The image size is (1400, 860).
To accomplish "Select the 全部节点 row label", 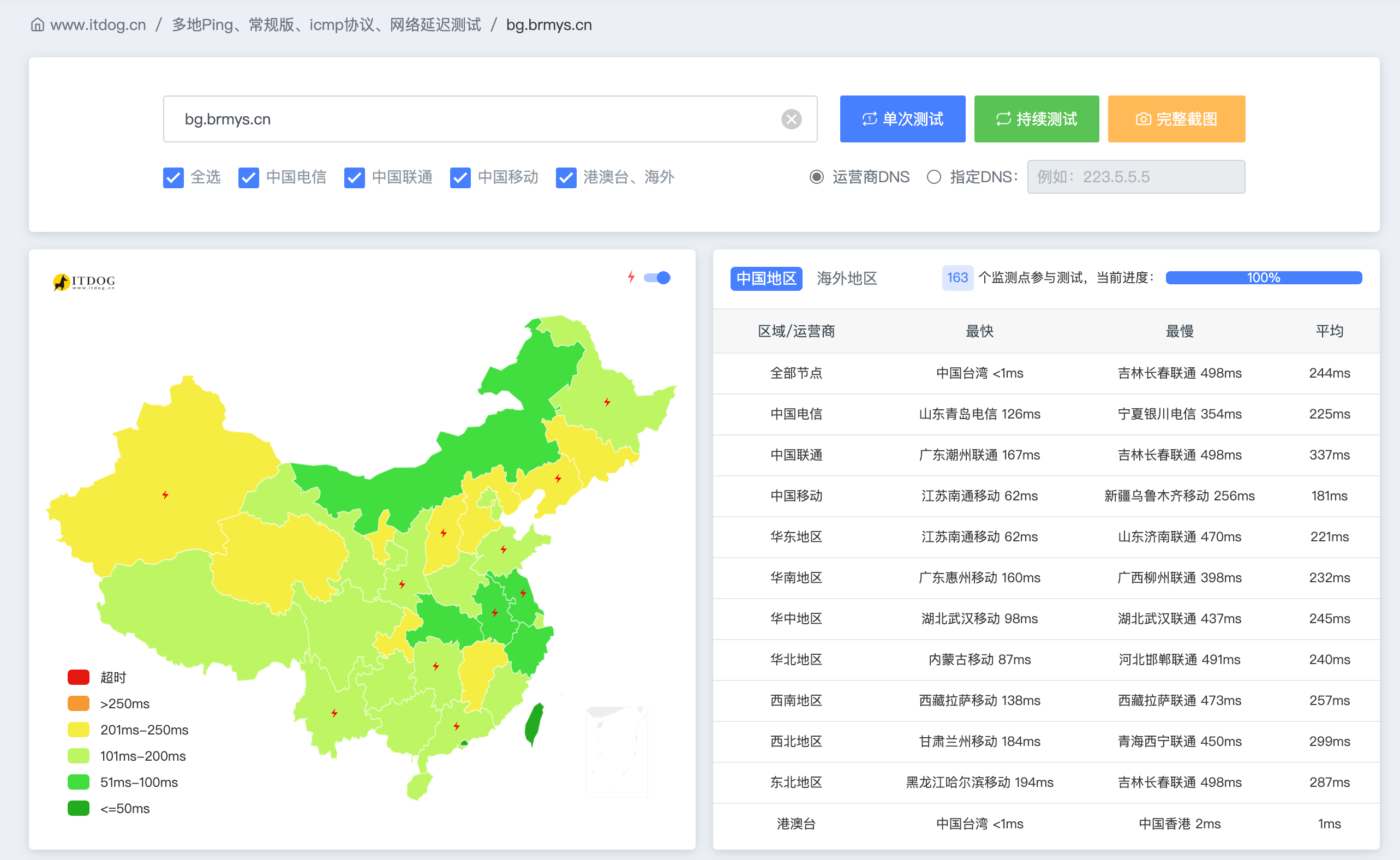I will (796, 373).
